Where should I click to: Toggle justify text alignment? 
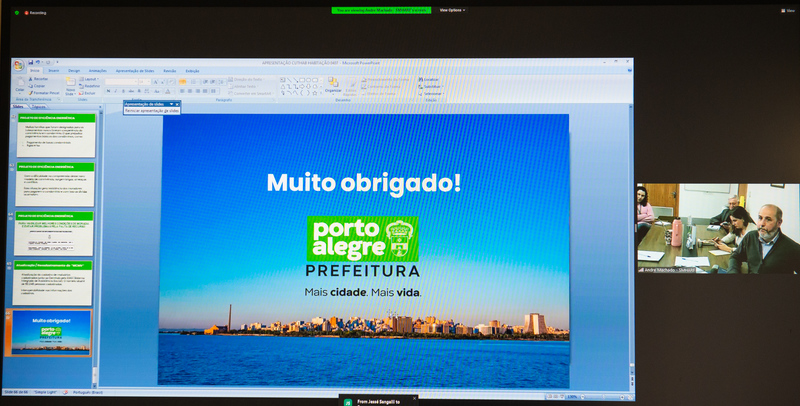(x=205, y=91)
